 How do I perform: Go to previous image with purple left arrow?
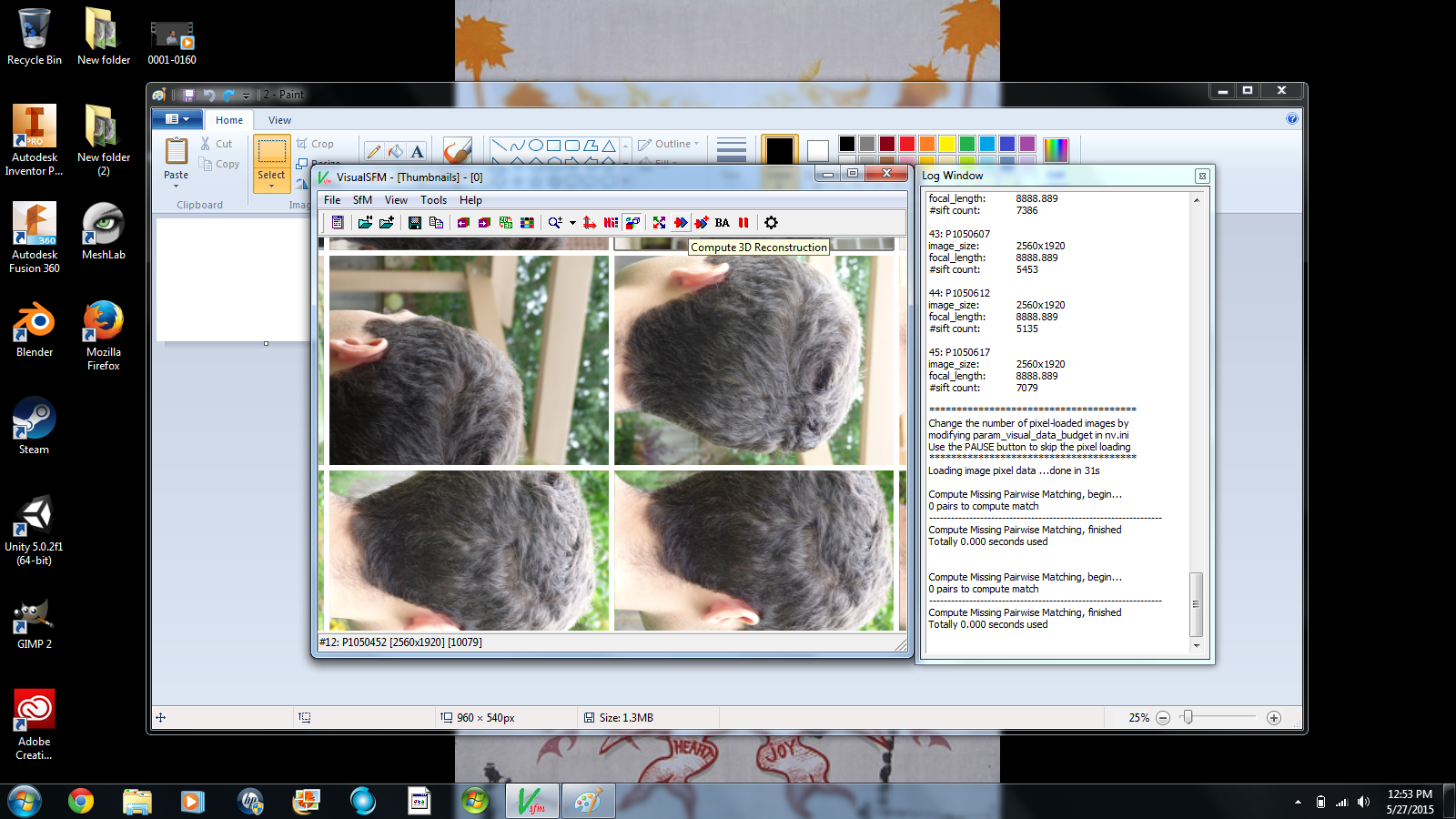point(463,223)
